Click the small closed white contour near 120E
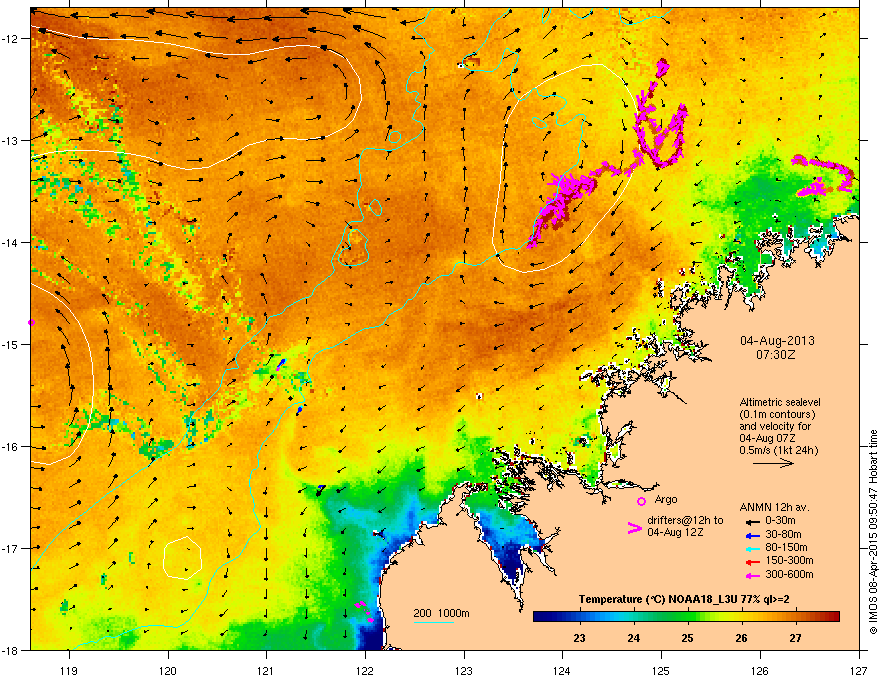 point(182,558)
